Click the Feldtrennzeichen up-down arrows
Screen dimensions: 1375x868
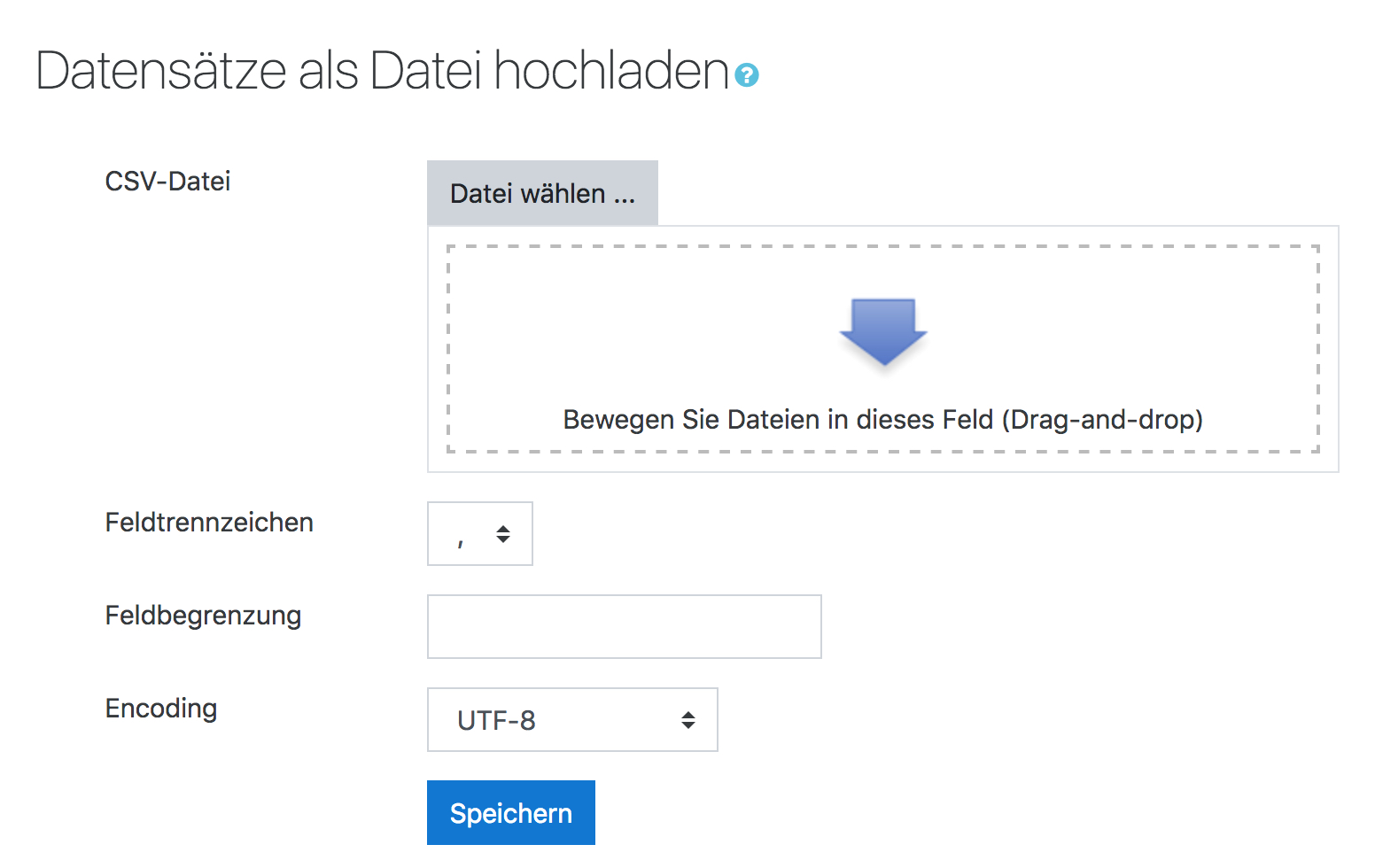pyautogui.click(x=503, y=534)
